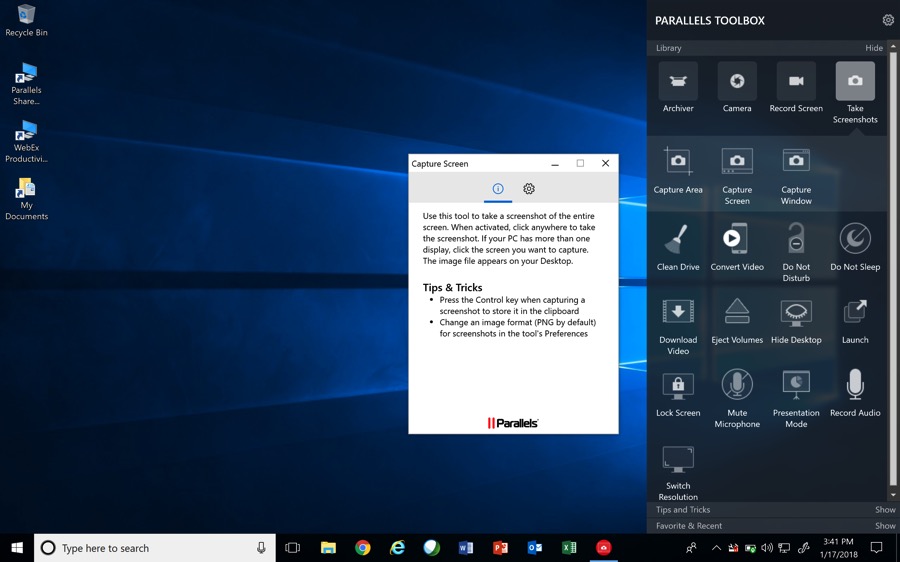Image resolution: width=900 pixels, height=562 pixels.
Task: Open the Launch tool
Action: (855, 321)
